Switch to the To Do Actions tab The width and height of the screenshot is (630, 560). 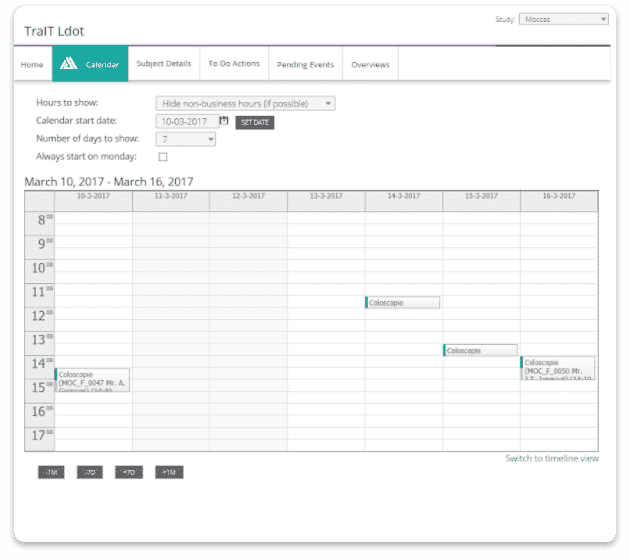click(x=234, y=63)
